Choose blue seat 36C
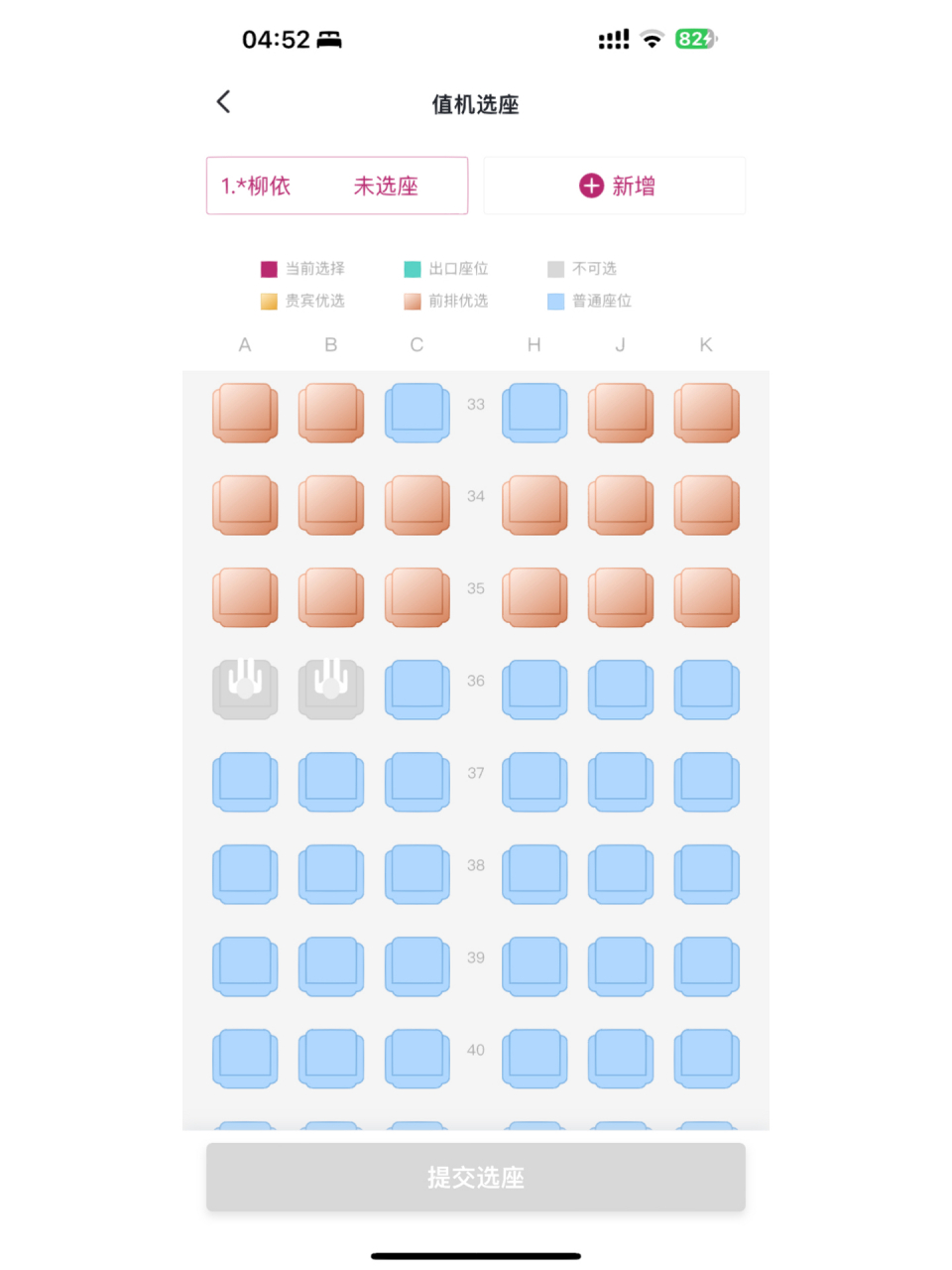The width and height of the screenshot is (952, 1270). click(x=416, y=689)
